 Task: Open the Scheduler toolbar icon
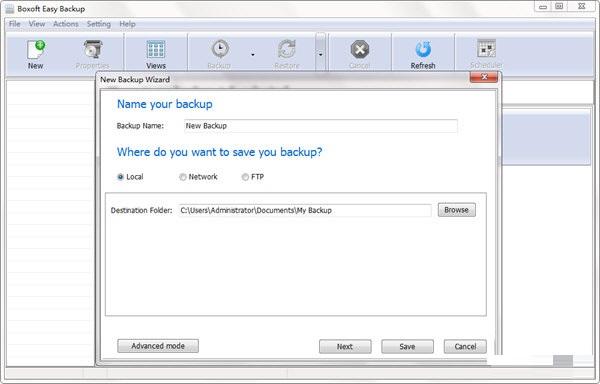click(x=486, y=49)
